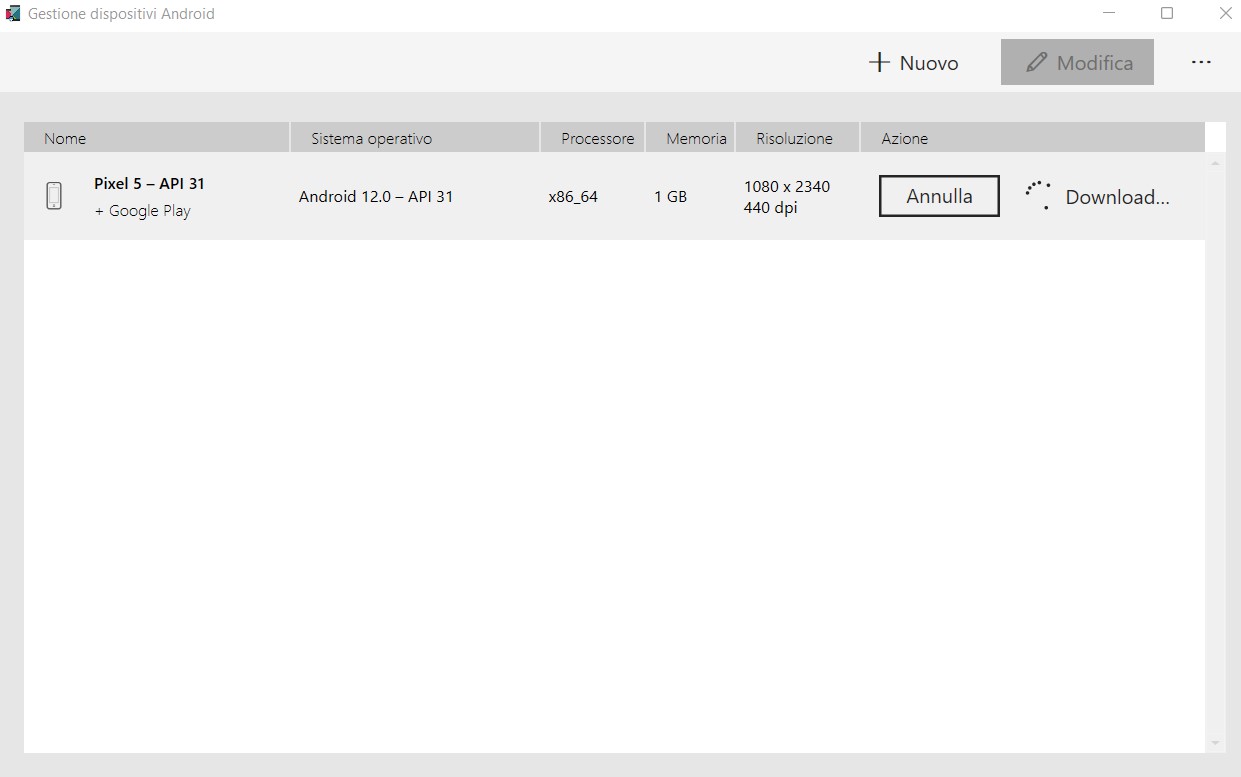Click the Memoria column header
Image resolution: width=1241 pixels, height=777 pixels.
pyautogui.click(x=690, y=138)
